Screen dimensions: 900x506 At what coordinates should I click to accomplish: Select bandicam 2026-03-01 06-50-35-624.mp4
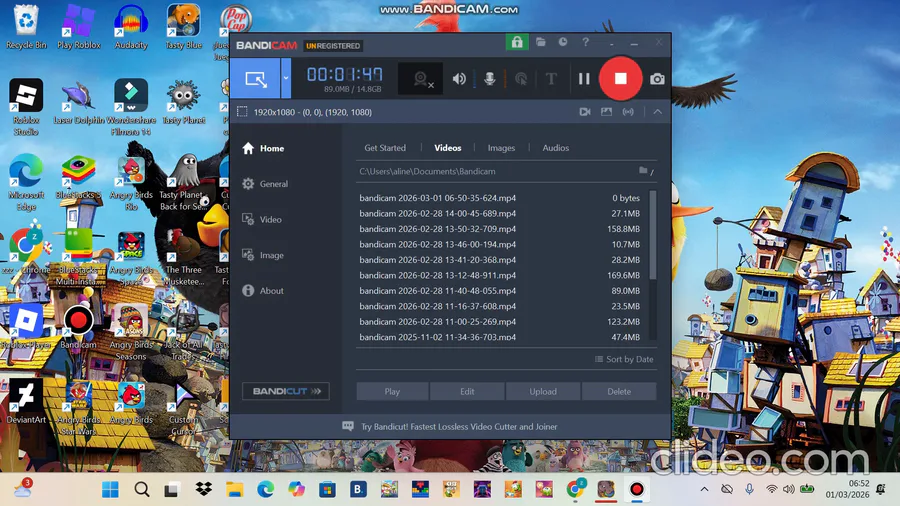[499, 197]
